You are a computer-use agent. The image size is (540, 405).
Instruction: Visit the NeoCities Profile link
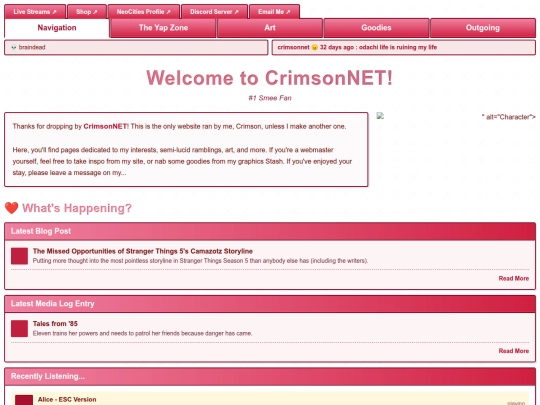144,12
